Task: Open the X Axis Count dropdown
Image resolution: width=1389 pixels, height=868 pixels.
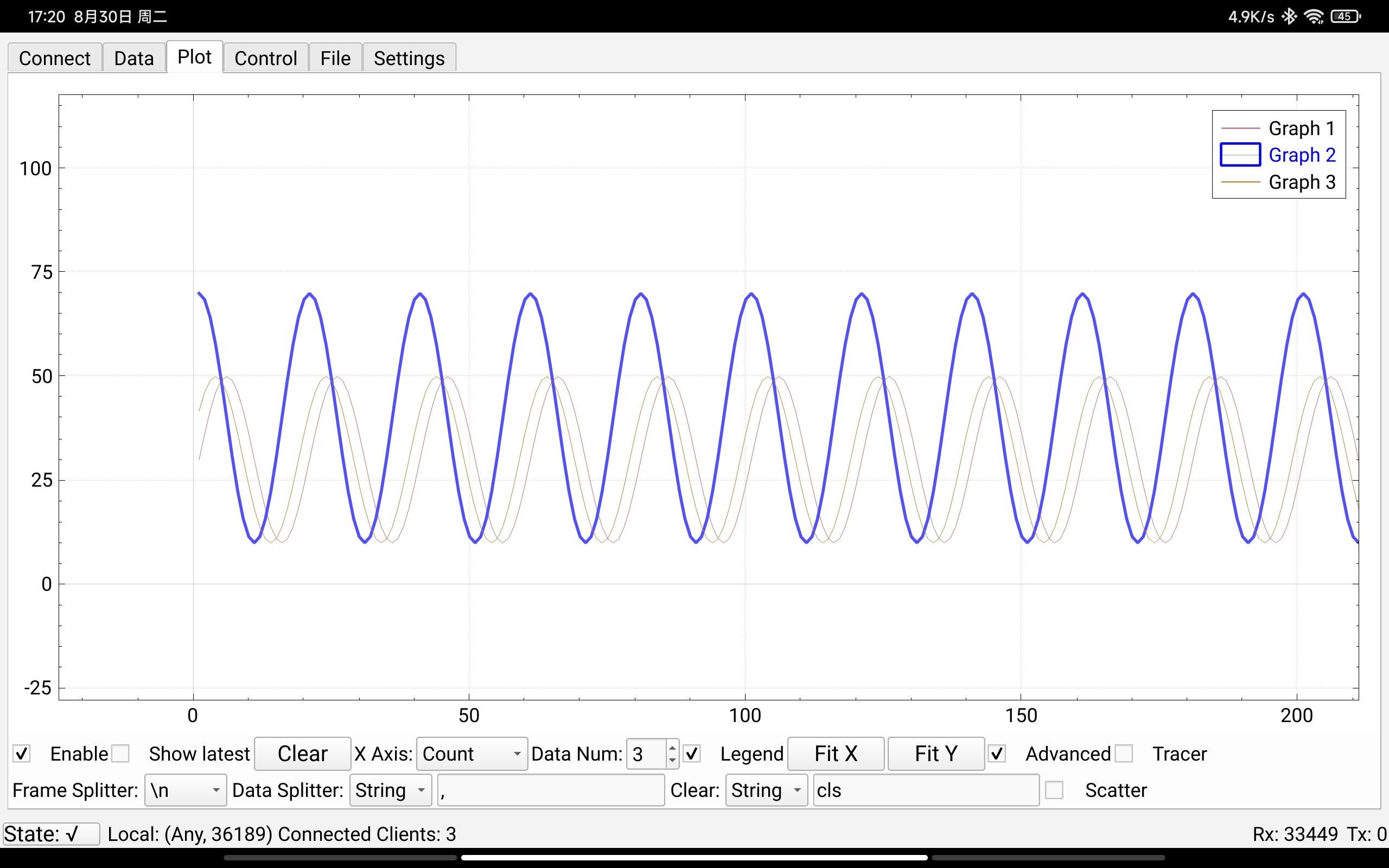Action: tap(471, 753)
